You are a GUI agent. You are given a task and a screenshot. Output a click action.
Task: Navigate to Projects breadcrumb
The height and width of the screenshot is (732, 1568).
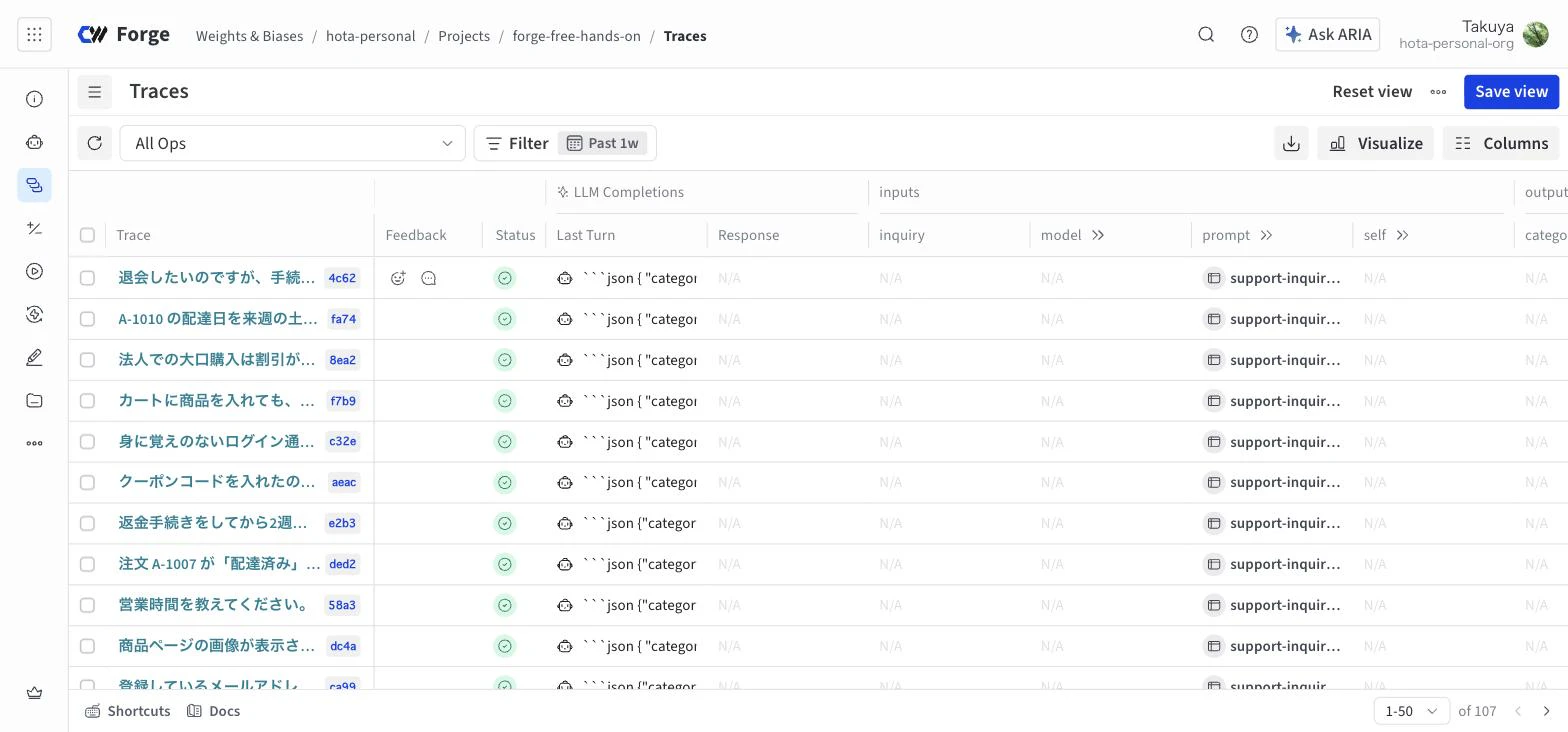(464, 36)
